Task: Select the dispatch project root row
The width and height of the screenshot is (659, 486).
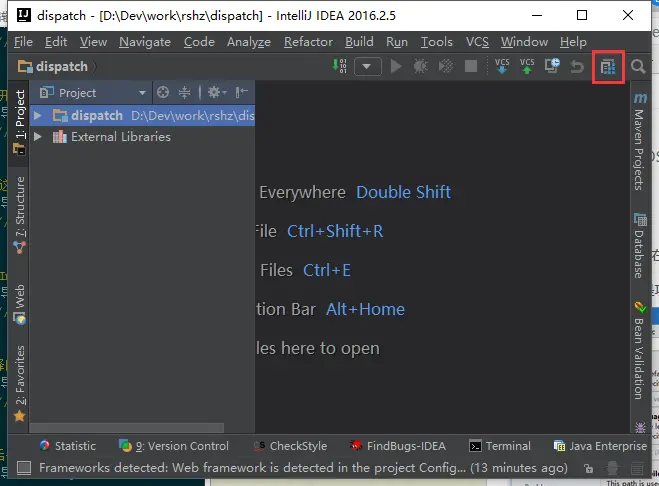Action: pos(142,115)
